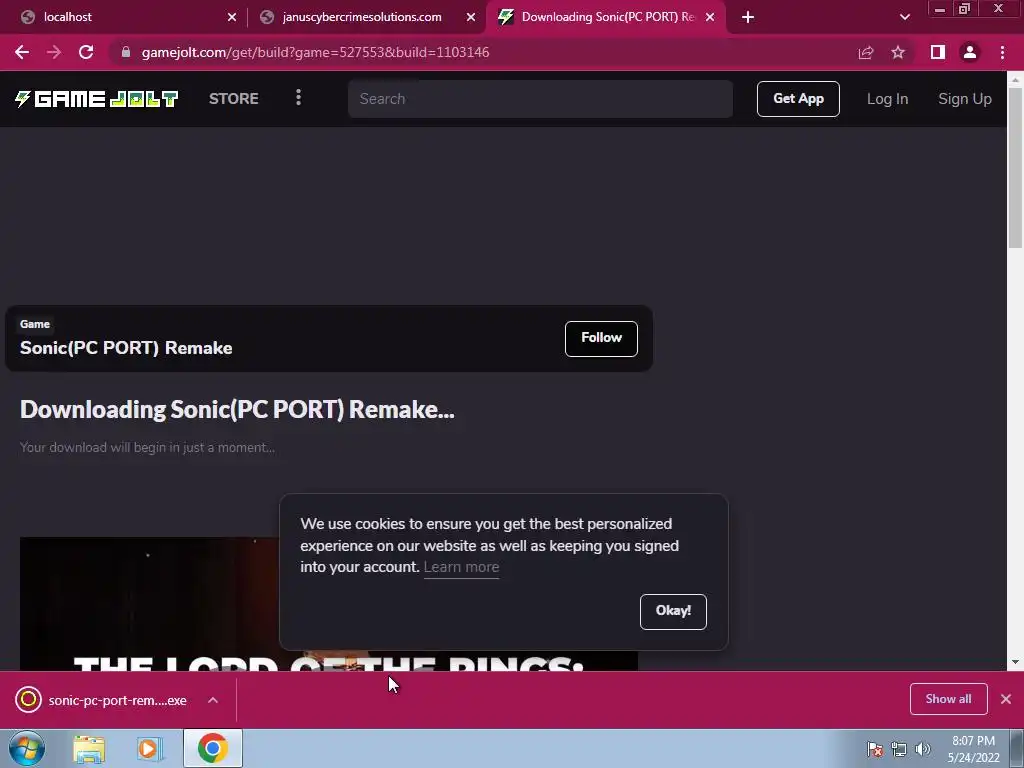
Task: Focus the Game Jolt Search field
Action: [x=540, y=99]
